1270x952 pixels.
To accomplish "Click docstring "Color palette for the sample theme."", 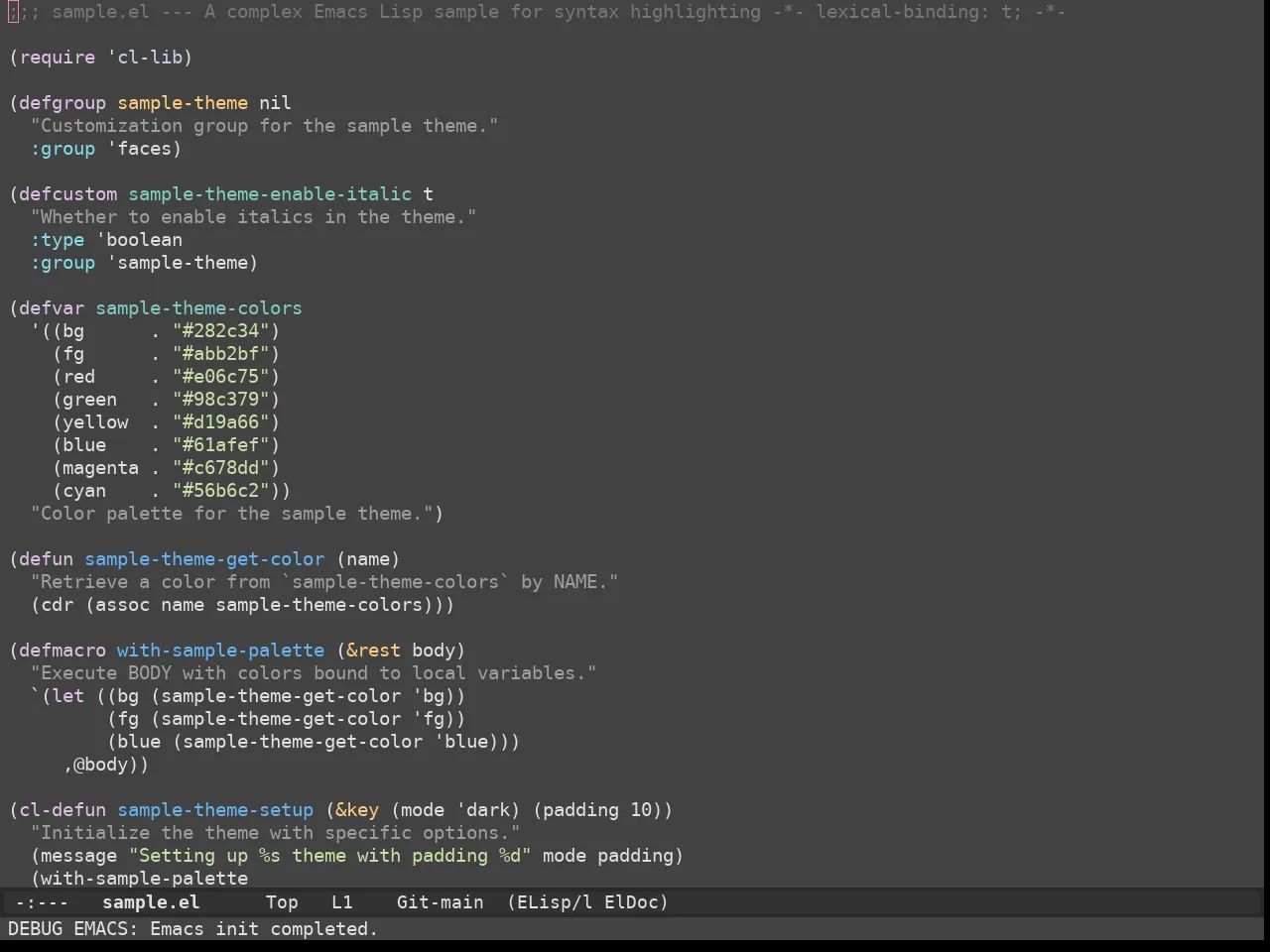I will click(x=232, y=514).
